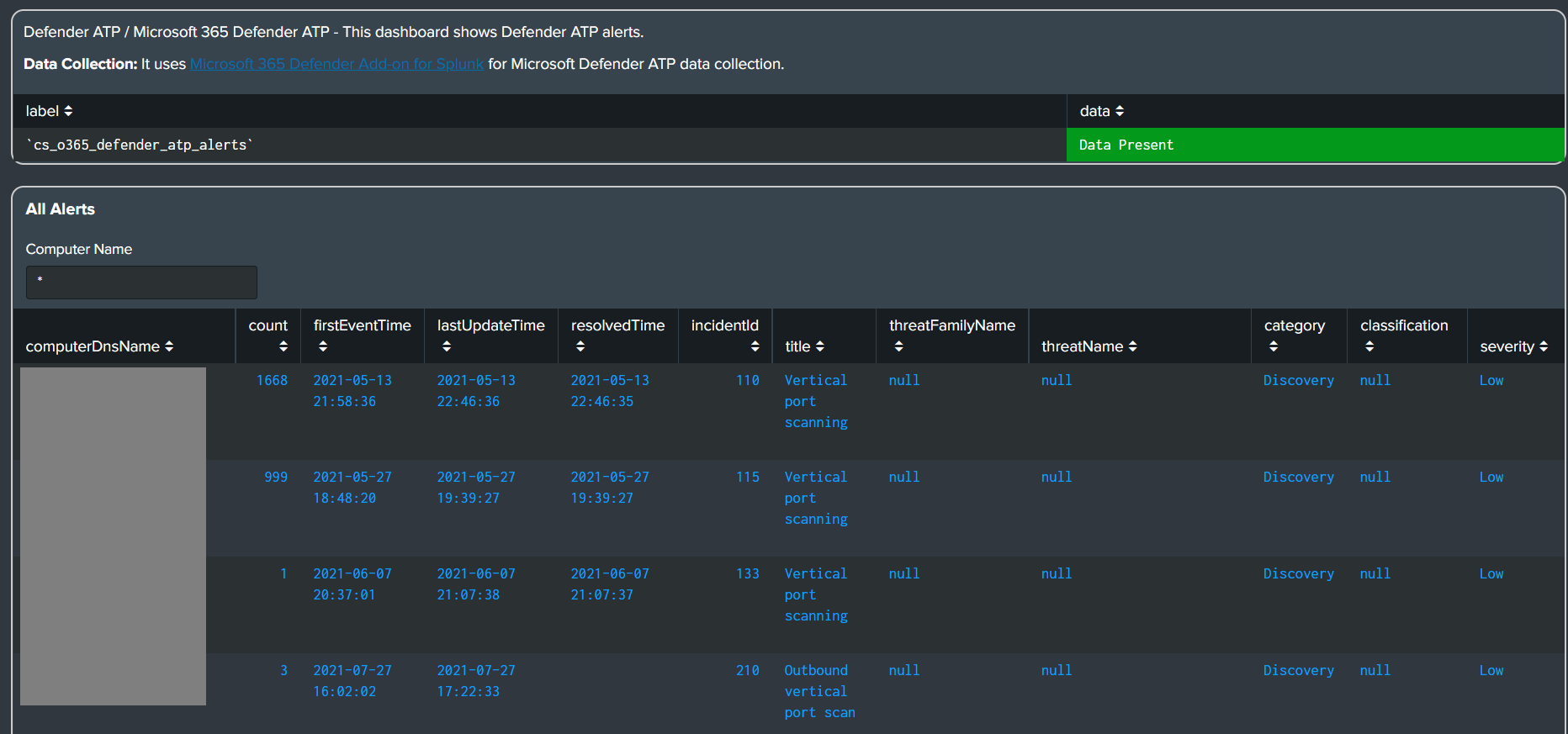Open firstEventTime 2021-05-13 21:58:36
Viewport: 1568px width, 734px height.
click(x=352, y=391)
